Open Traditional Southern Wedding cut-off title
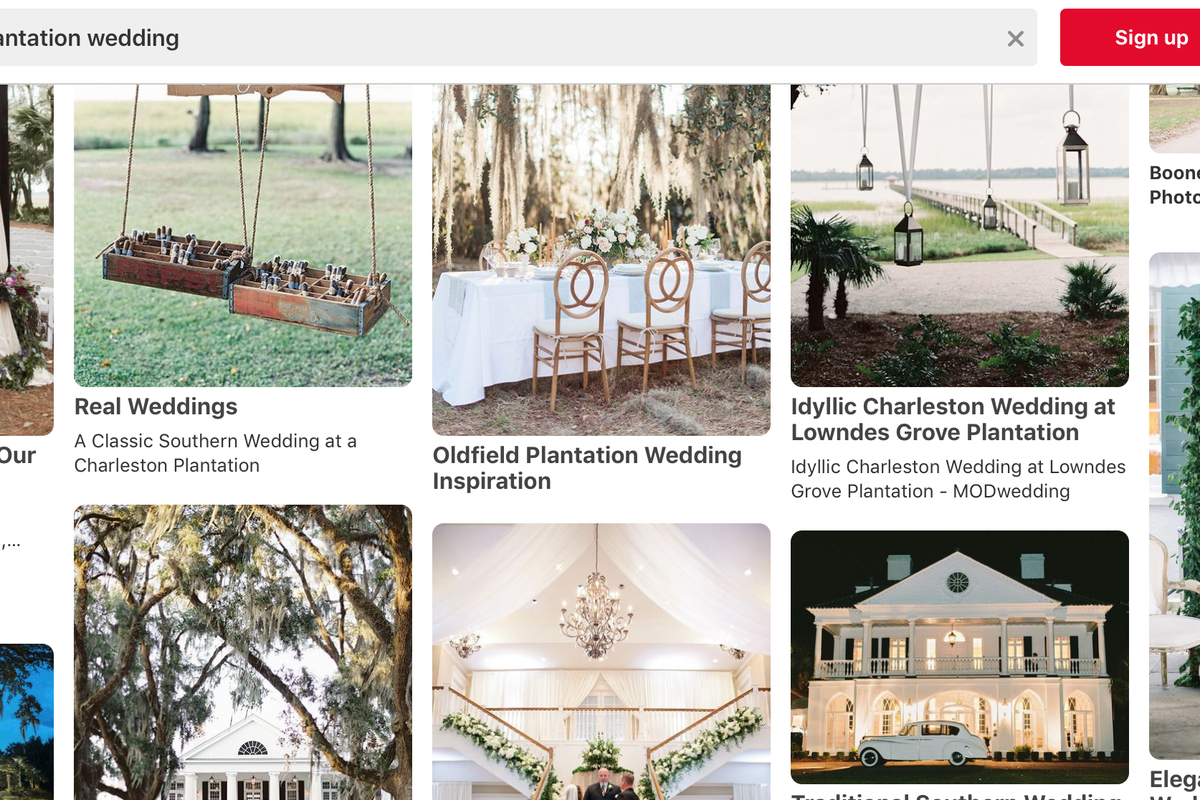1200x800 pixels. click(956, 796)
